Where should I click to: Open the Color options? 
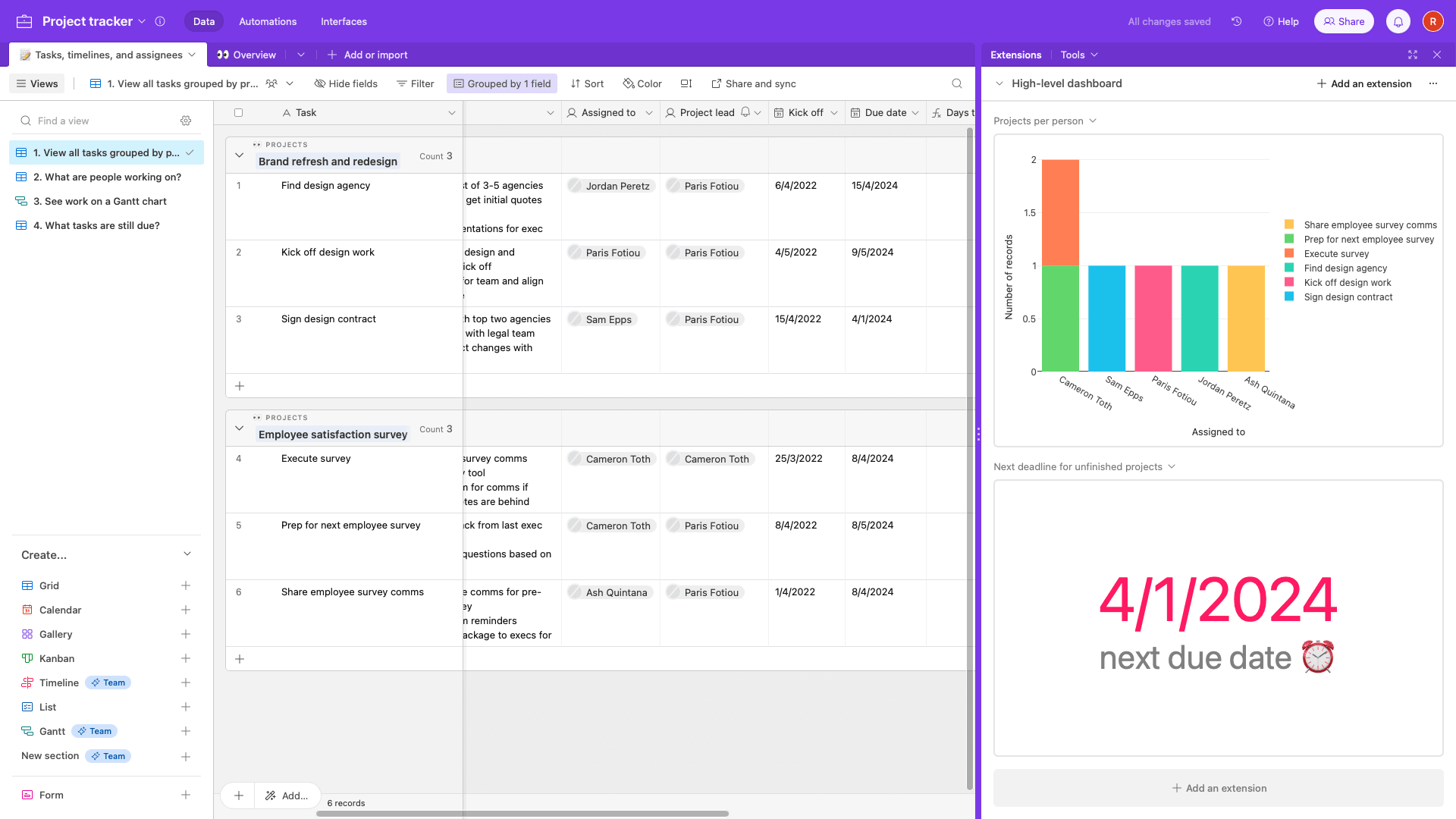[642, 83]
